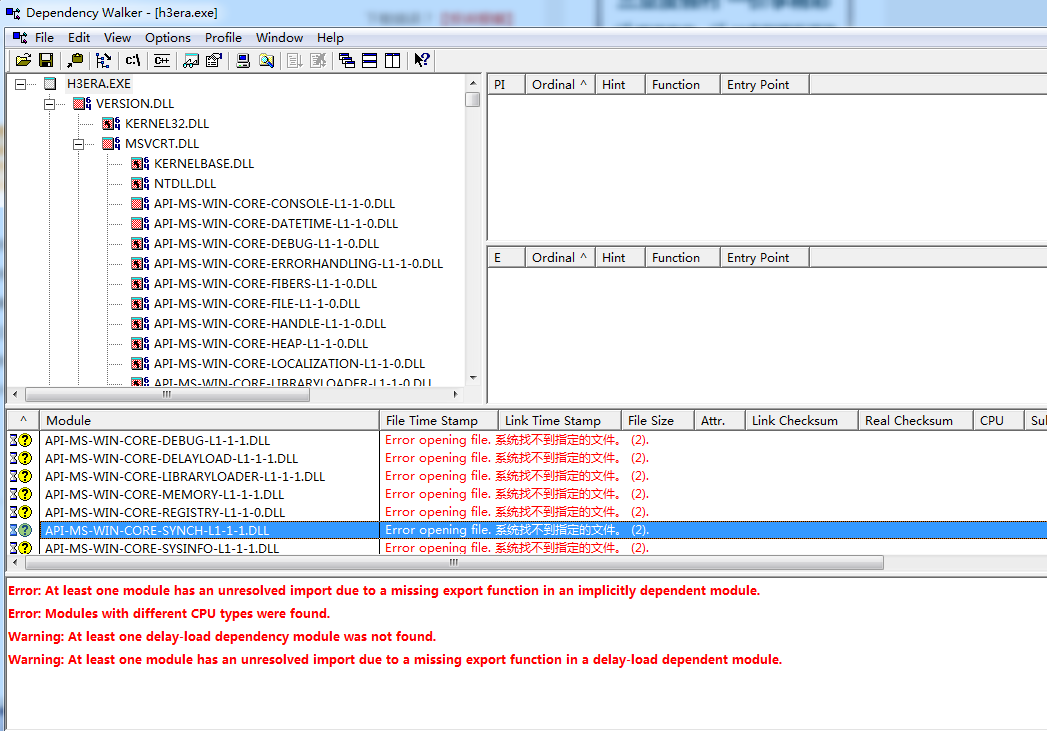The height and width of the screenshot is (731, 1047).
Task: Collapse the VERSION.DLL tree node
Action: tap(49, 104)
